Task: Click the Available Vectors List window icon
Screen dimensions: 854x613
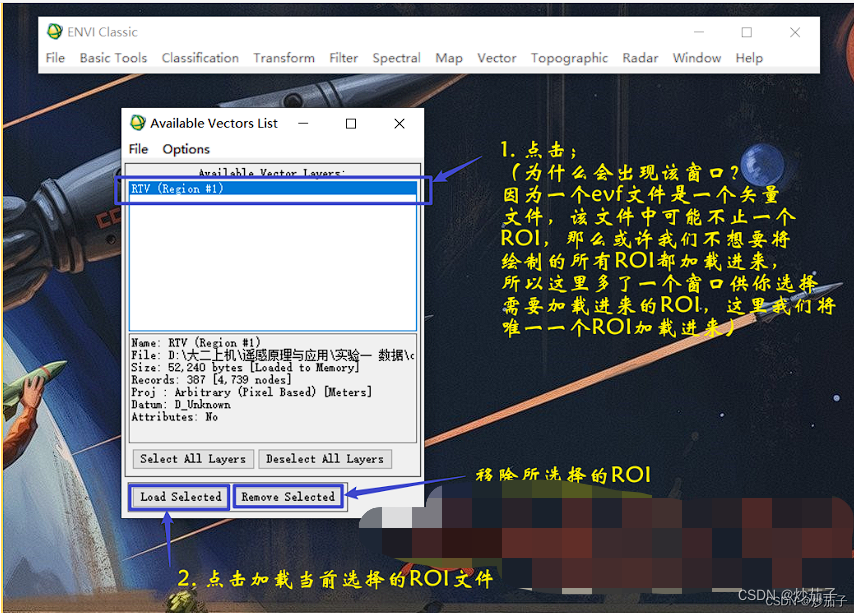Action: click(x=138, y=123)
